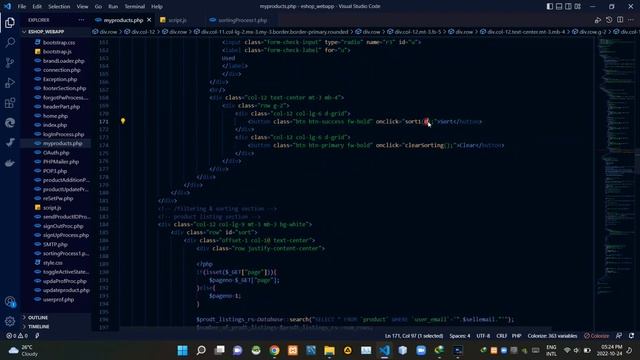Open the Explorer view in activity bar
The width and height of the screenshot is (640, 360).
[10, 22]
